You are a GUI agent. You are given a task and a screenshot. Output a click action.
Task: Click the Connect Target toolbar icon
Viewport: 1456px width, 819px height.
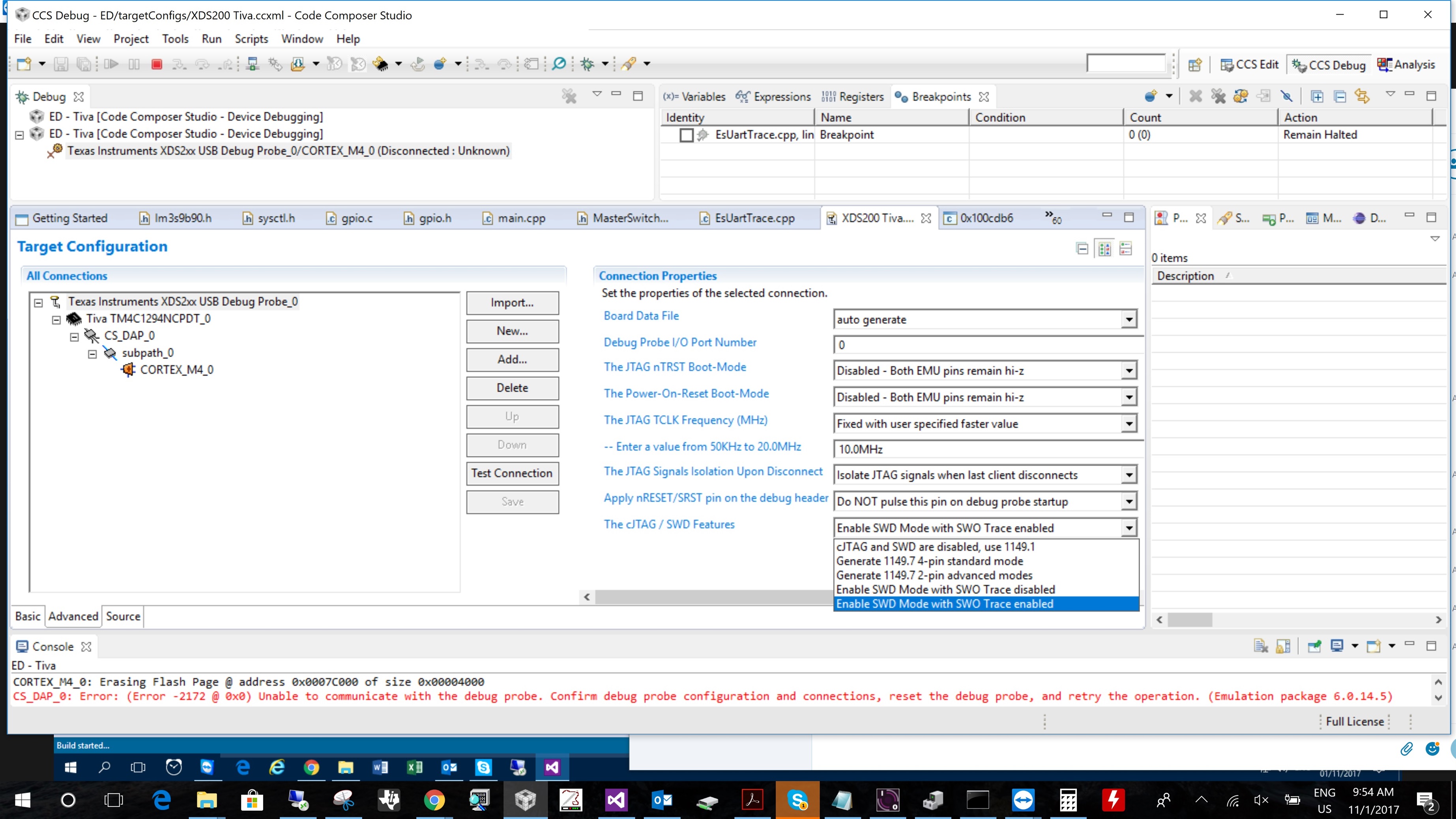253,64
